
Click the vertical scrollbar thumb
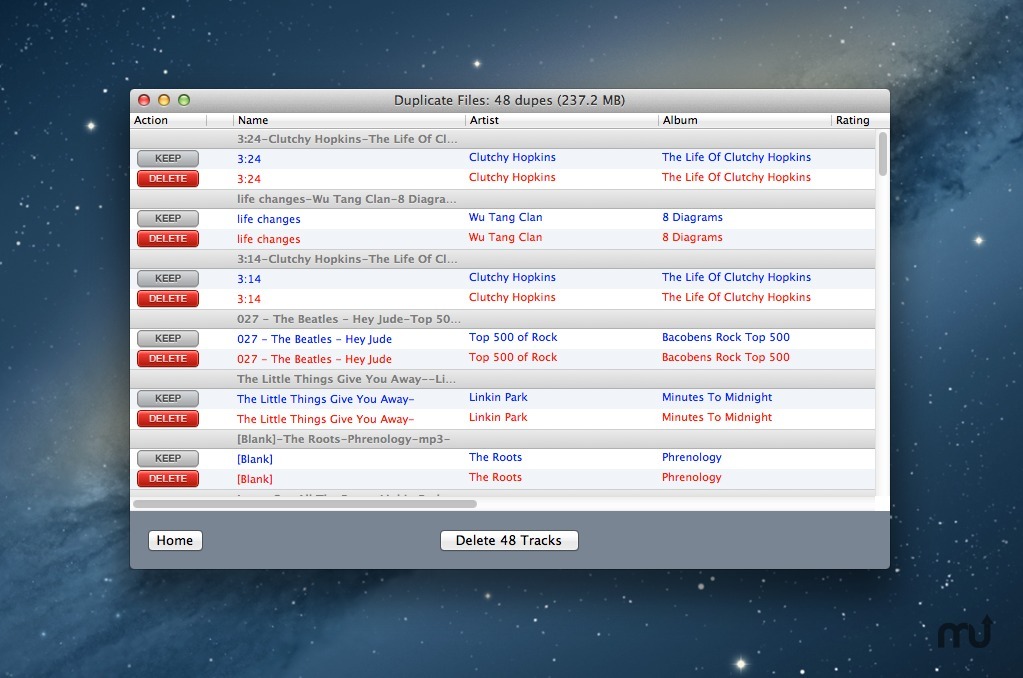click(882, 154)
